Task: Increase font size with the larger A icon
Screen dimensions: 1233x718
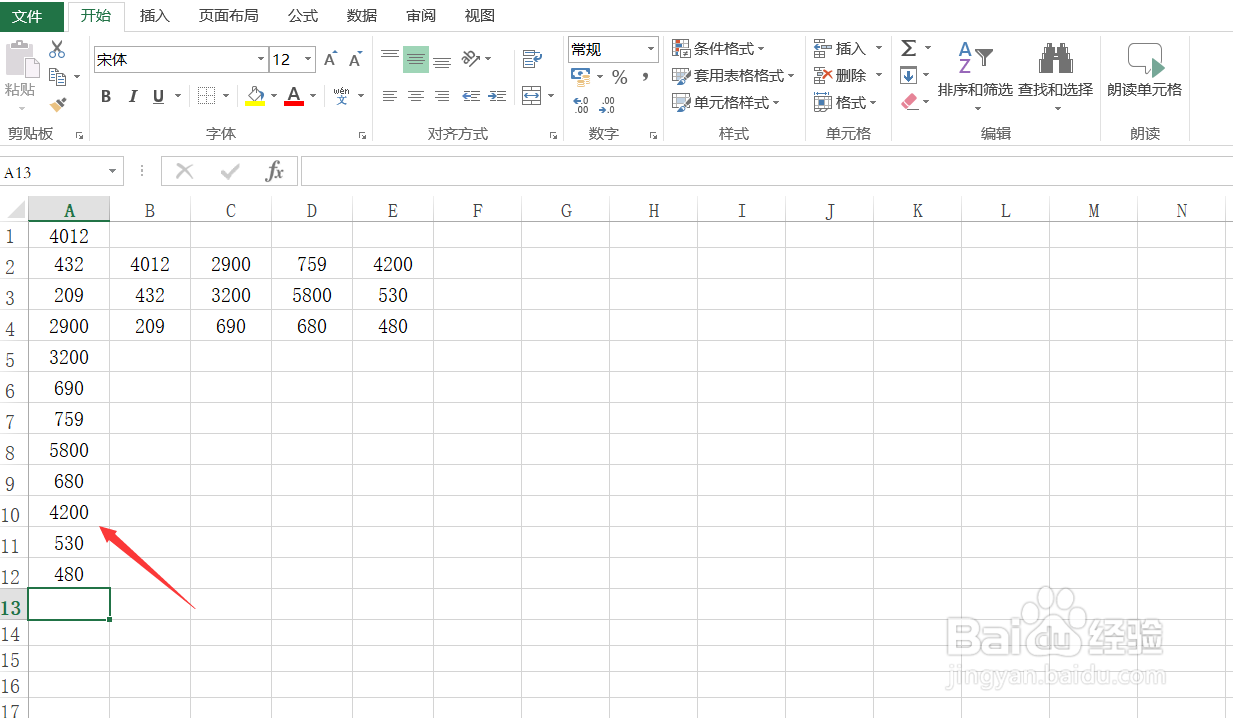Action: [x=330, y=60]
